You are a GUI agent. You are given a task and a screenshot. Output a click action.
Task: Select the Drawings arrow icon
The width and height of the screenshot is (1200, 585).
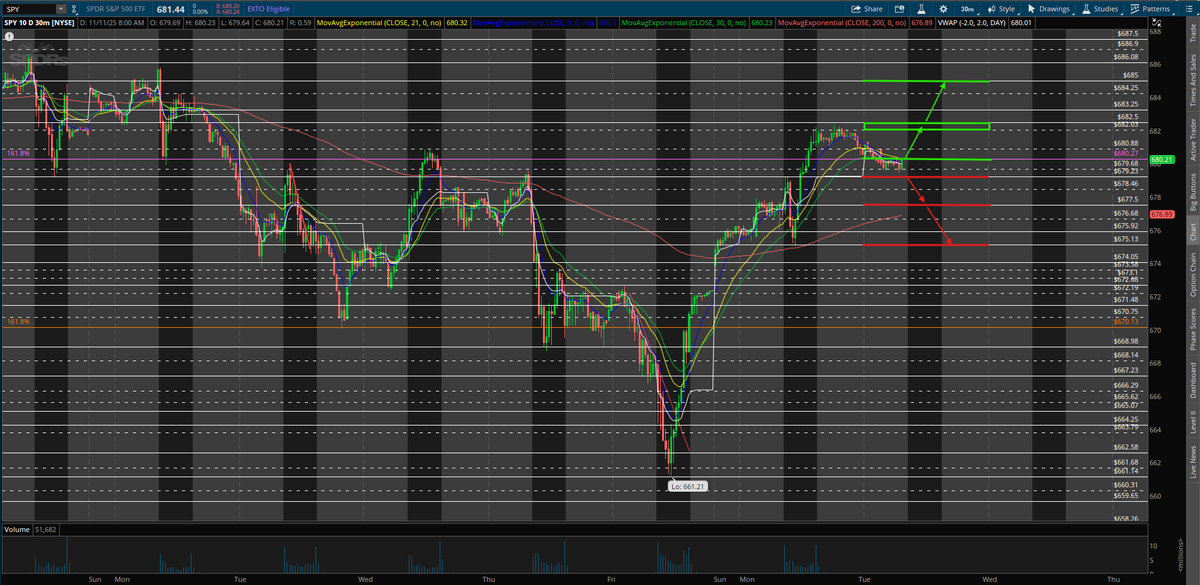point(1031,8)
